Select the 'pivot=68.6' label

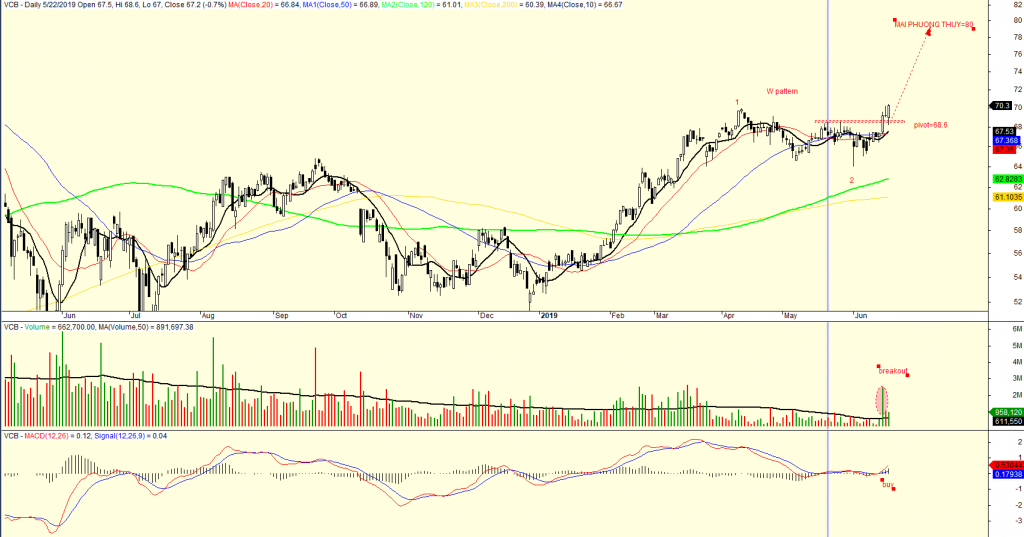tap(930, 125)
